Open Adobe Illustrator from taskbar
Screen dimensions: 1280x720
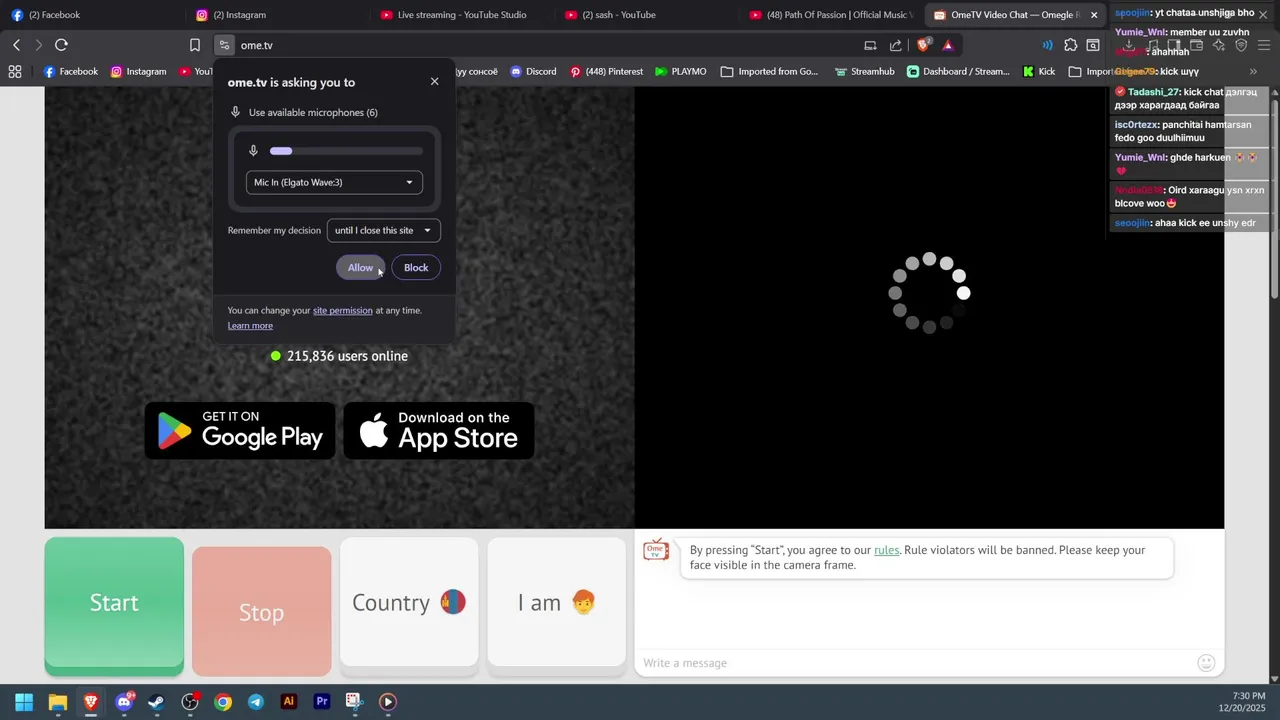point(289,702)
